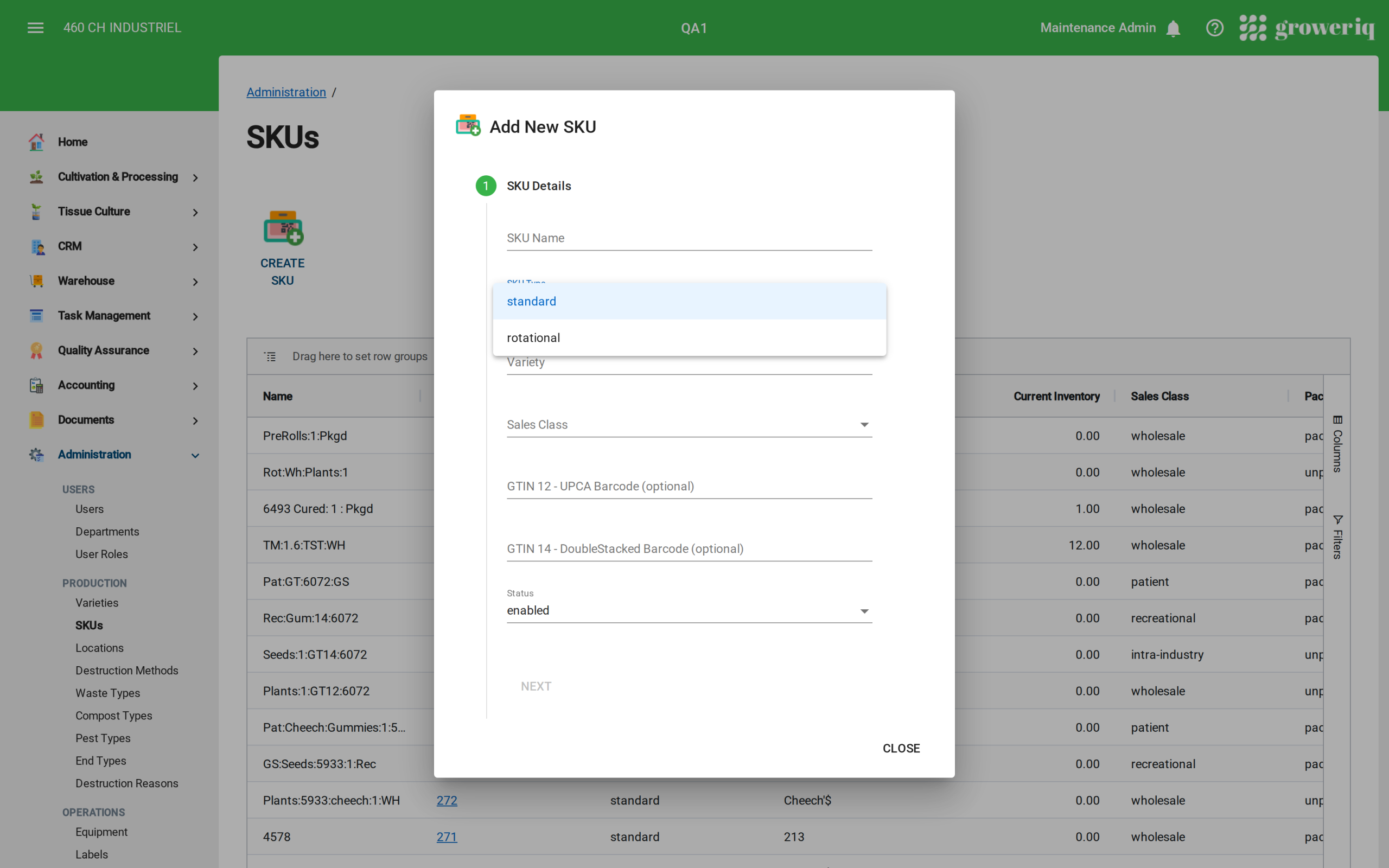The width and height of the screenshot is (1389, 868).
Task: Expand the Tissue Culture menu
Action: (195, 213)
